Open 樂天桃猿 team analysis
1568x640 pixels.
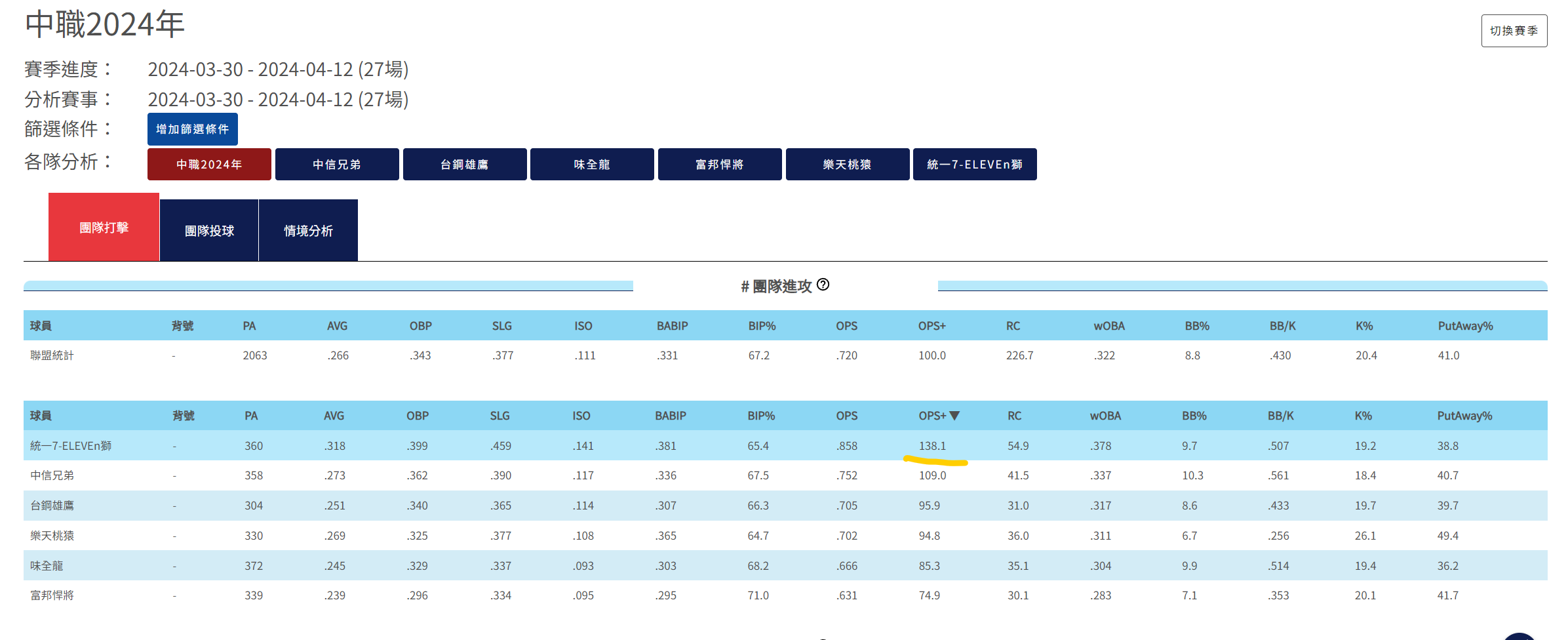(x=847, y=165)
